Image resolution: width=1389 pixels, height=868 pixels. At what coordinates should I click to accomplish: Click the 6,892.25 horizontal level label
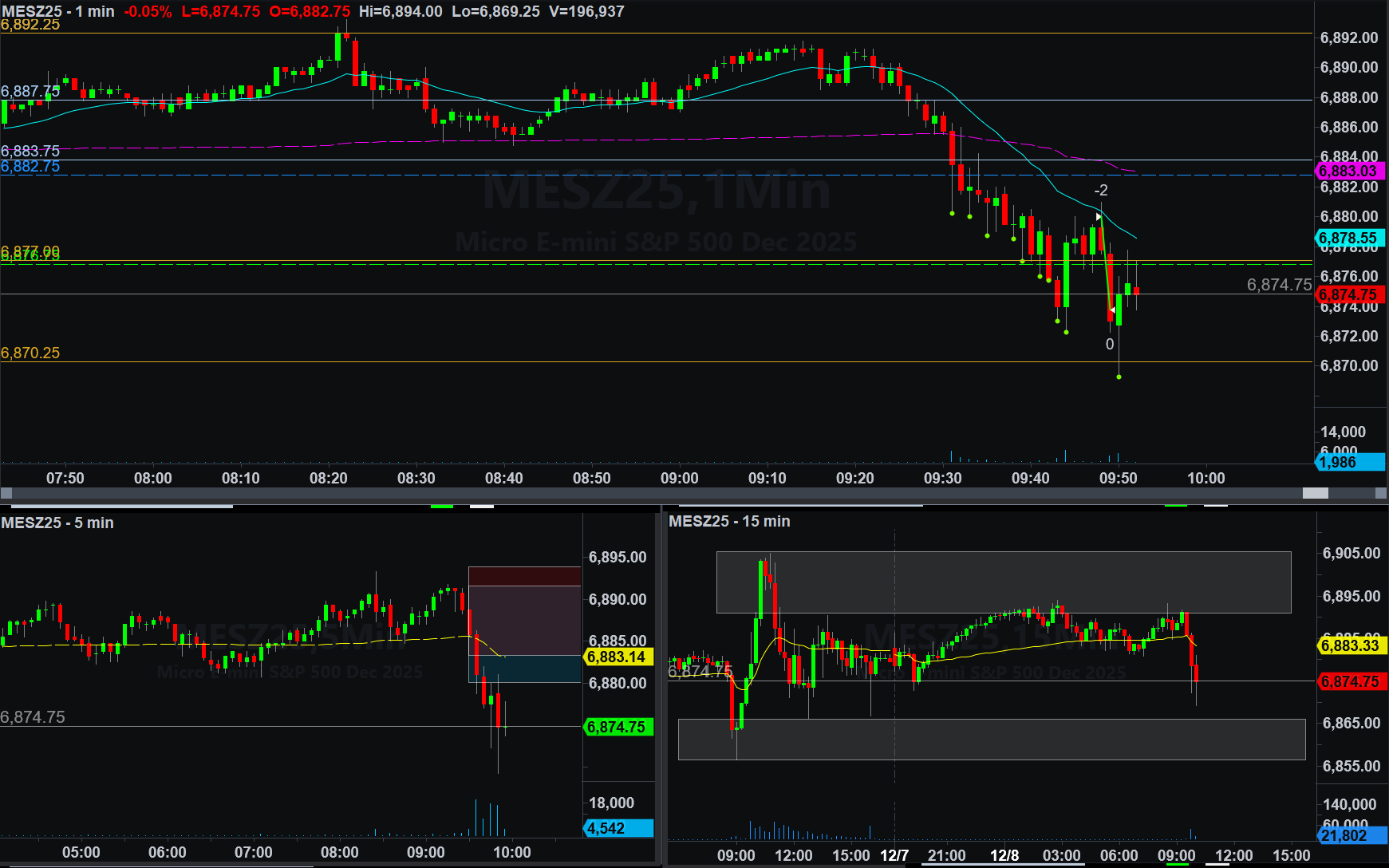pyautogui.click(x=30, y=25)
